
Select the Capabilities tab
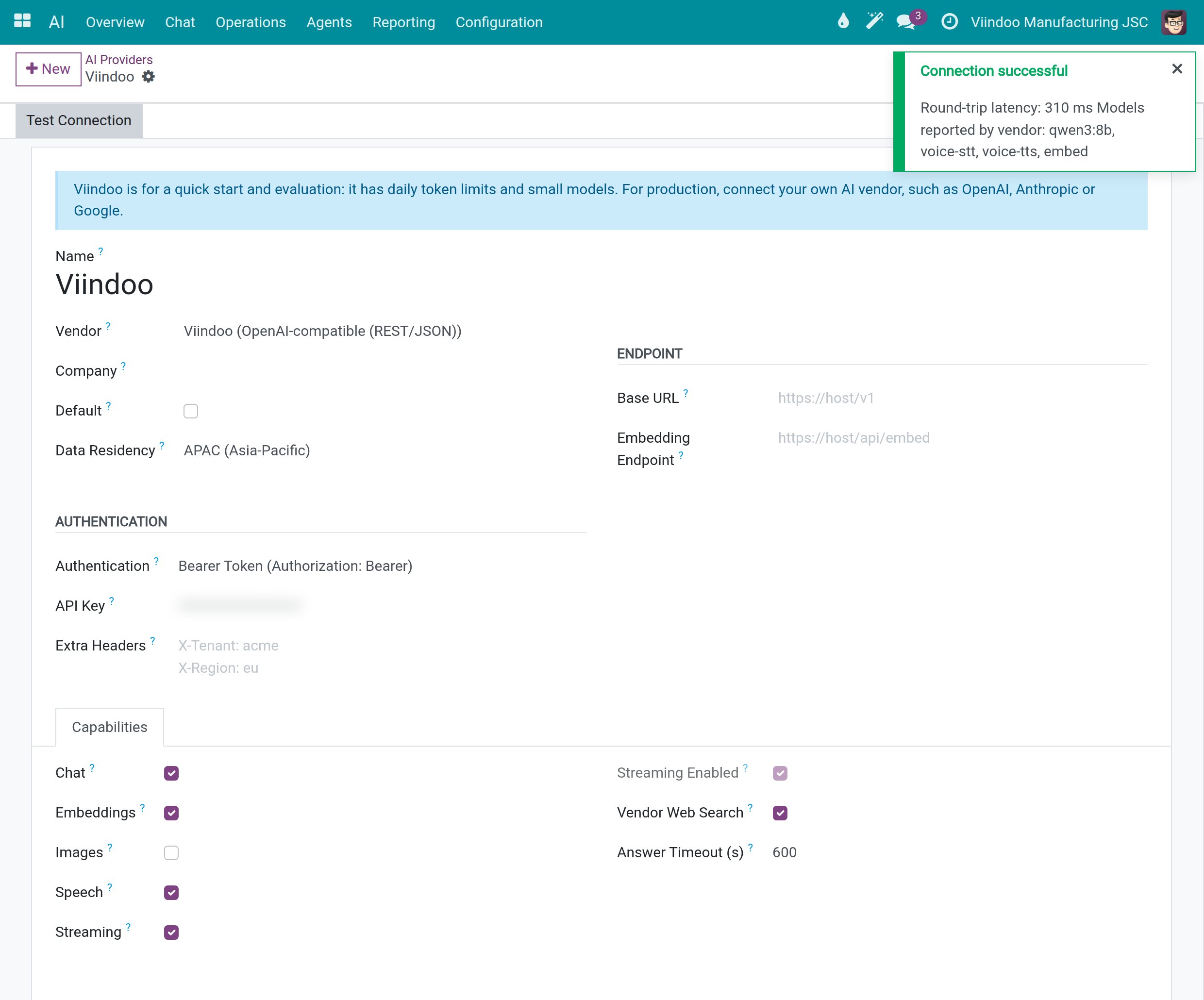coord(110,727)
